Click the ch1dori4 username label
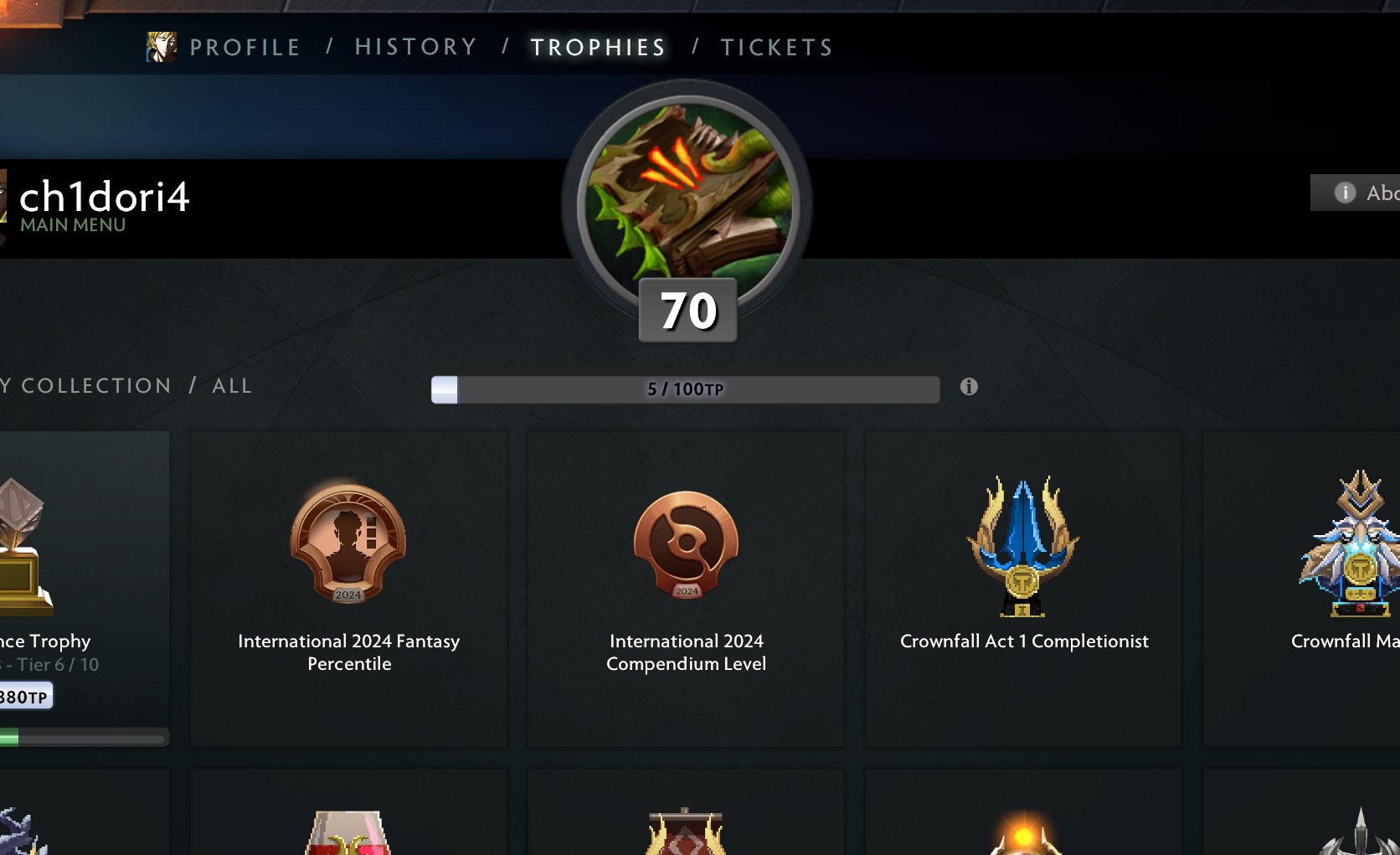The height and width of the screenshot is (855, 1400). (105, 197)
